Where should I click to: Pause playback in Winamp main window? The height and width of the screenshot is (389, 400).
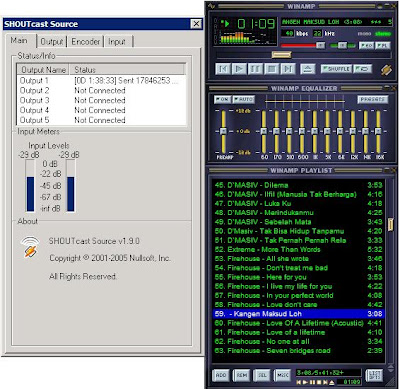pyautogui.click(x=255, y=69)
